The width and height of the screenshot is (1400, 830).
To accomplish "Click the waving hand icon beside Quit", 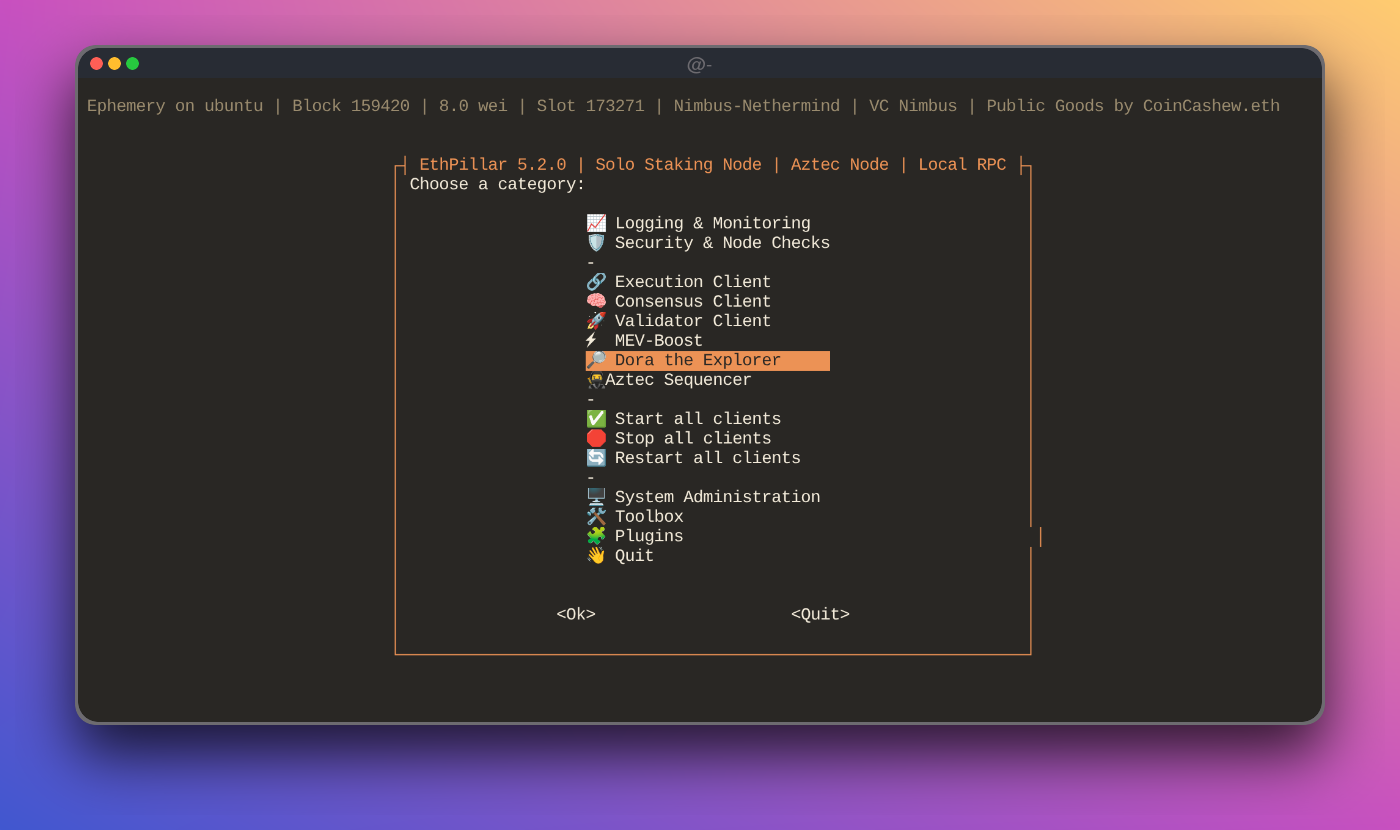I will [596, 556].
